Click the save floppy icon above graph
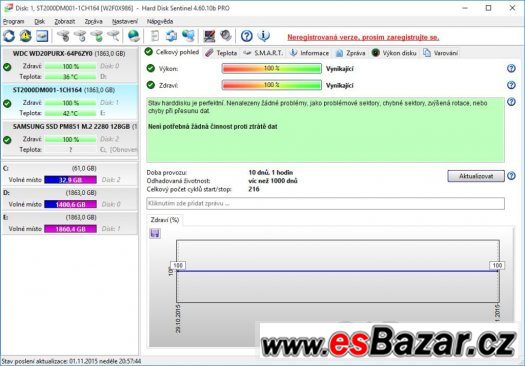The width and height of the screenshot is (525, 366). pos(155,233)
